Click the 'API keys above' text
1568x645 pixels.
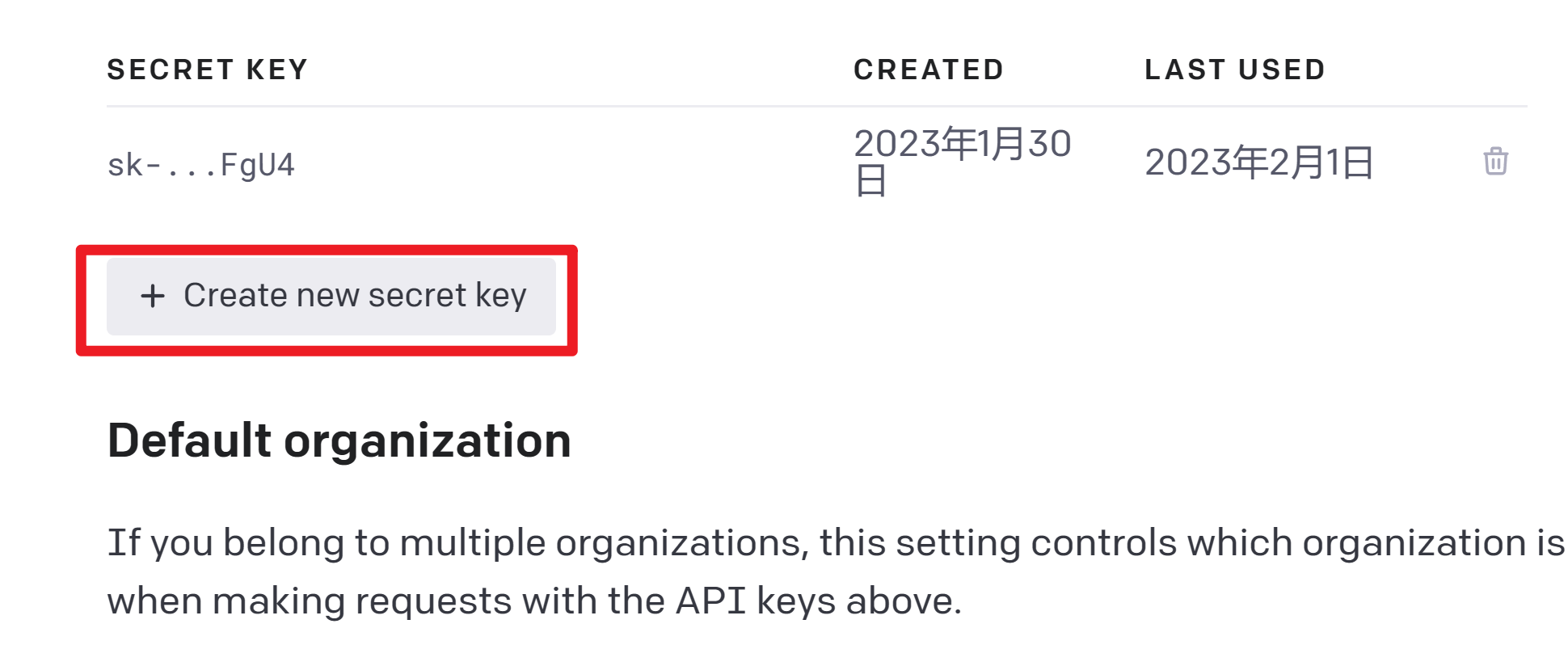coord(819,601)
